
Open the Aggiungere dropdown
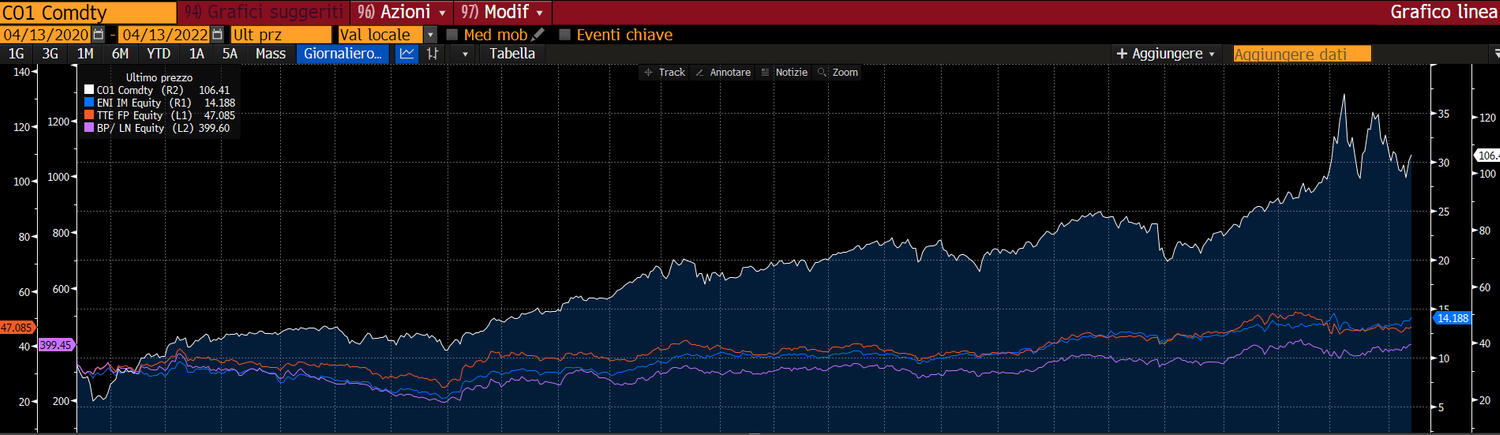point(1166,54)
